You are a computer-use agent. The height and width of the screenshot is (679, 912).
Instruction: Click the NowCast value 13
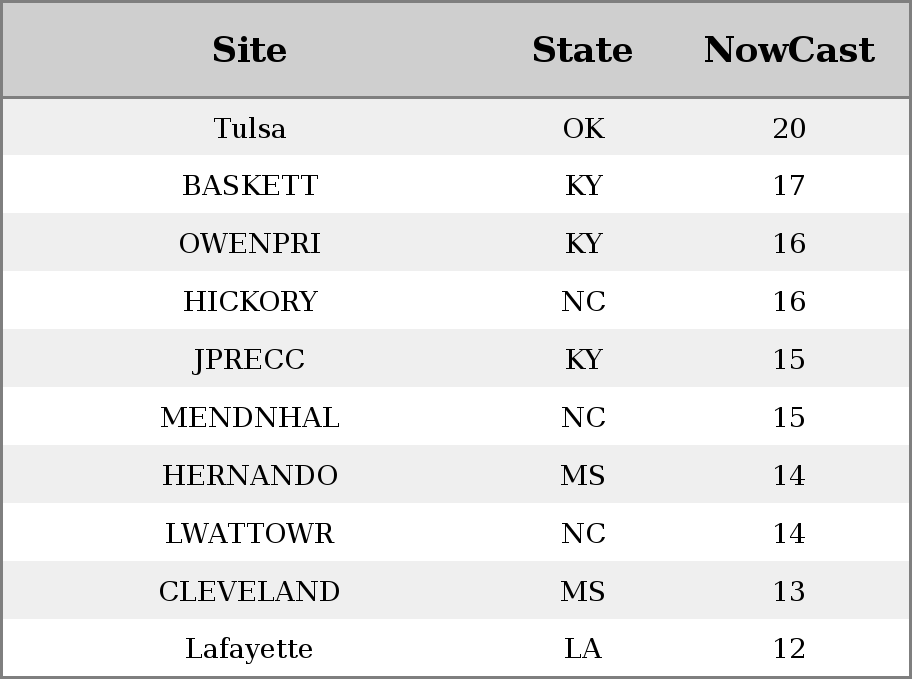click(x=789, y=591)
